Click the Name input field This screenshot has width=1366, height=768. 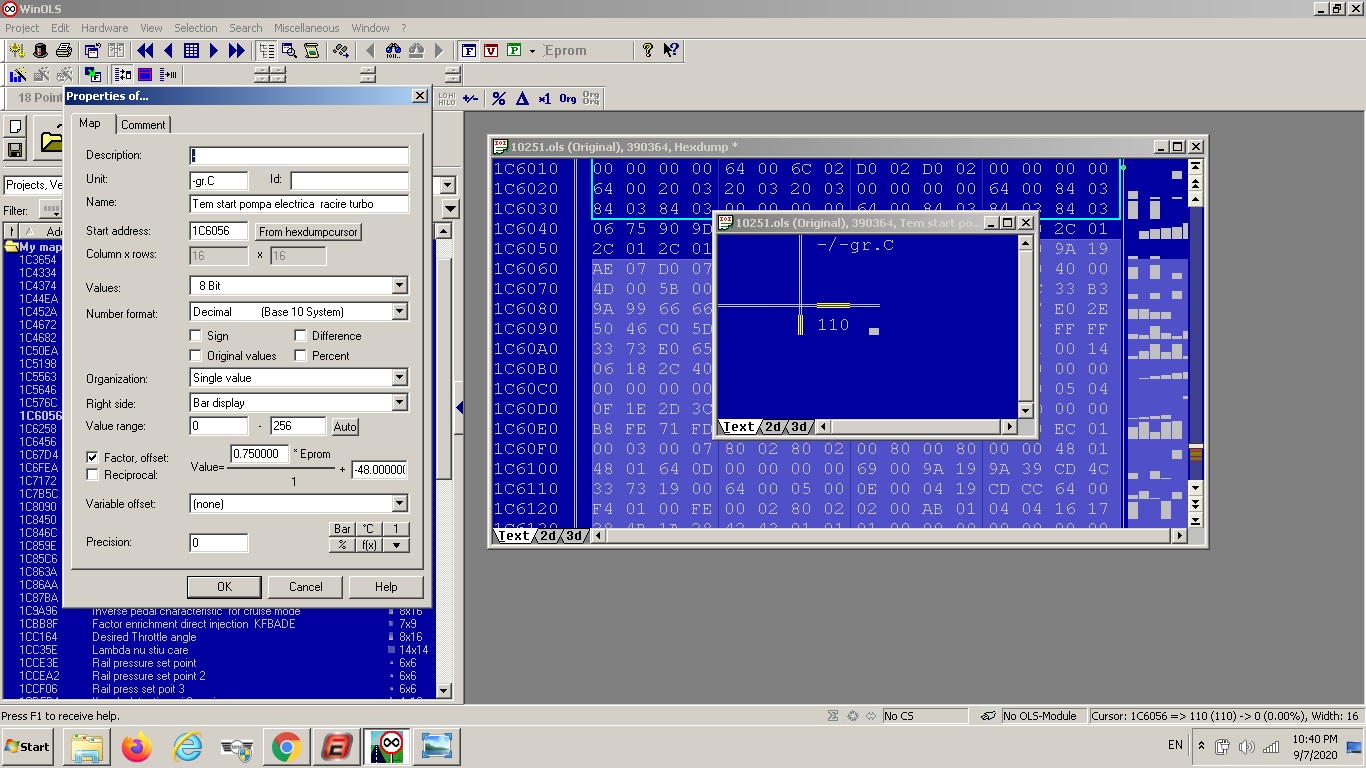point(298,204)
